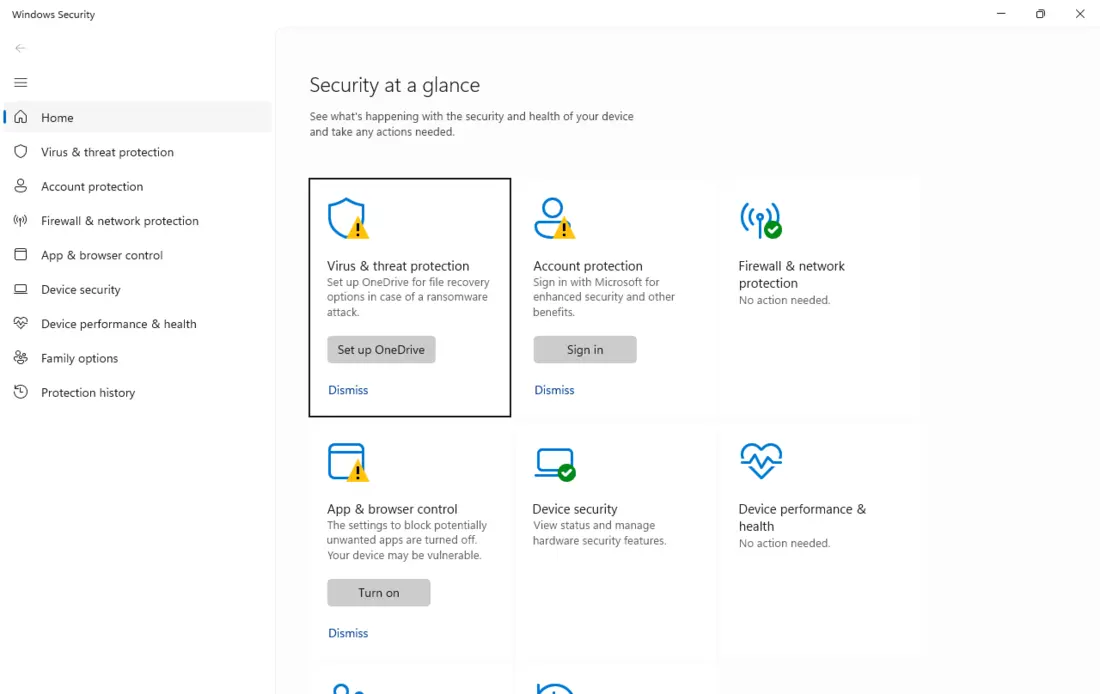Image resolution: width=1100 pixels, height=694 pixels.
Task: Click the laptop icon beside Device security in sidebar
Action: (x=21, y=289)
